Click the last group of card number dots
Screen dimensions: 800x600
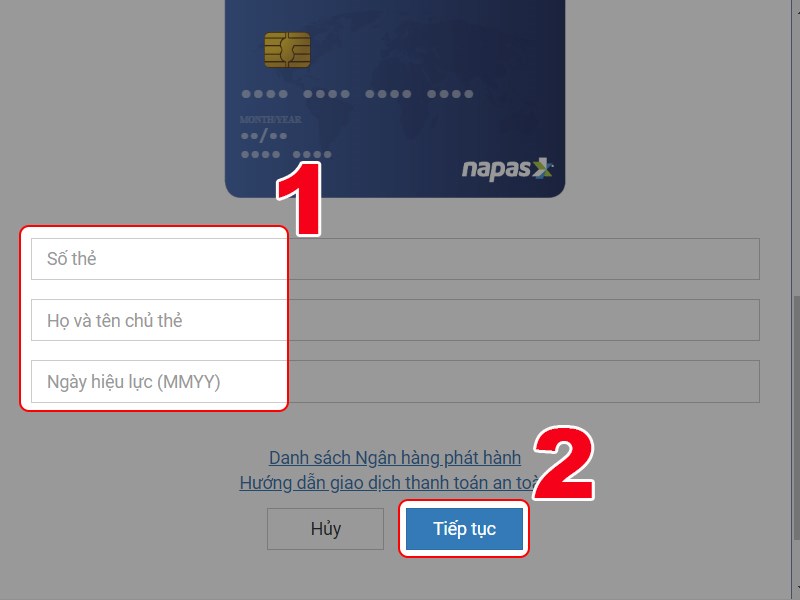(450, 94)
